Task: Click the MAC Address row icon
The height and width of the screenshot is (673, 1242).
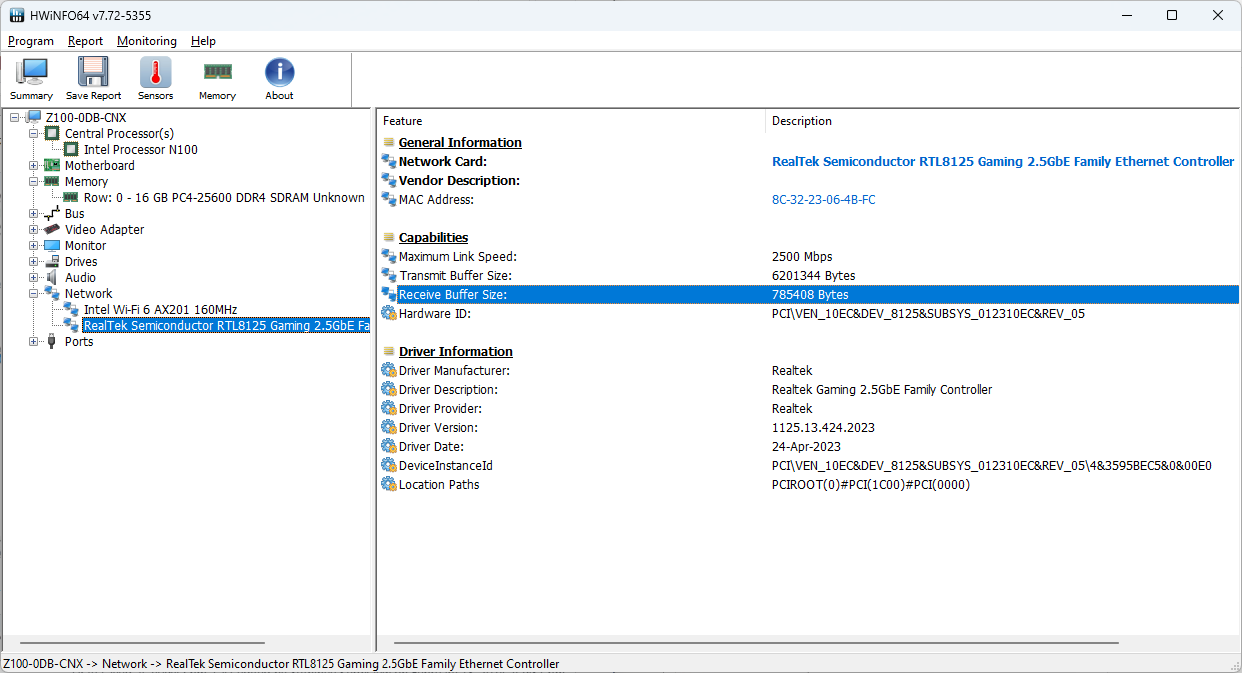Action: click(389, 199)
